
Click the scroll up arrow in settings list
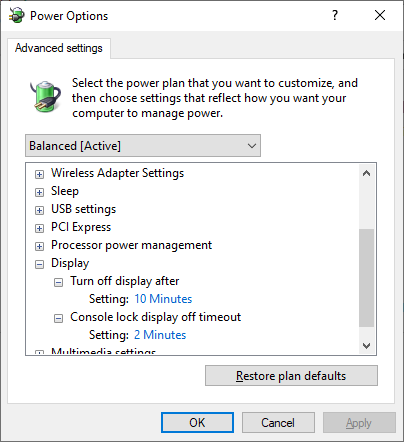click(x=367, y=173)
